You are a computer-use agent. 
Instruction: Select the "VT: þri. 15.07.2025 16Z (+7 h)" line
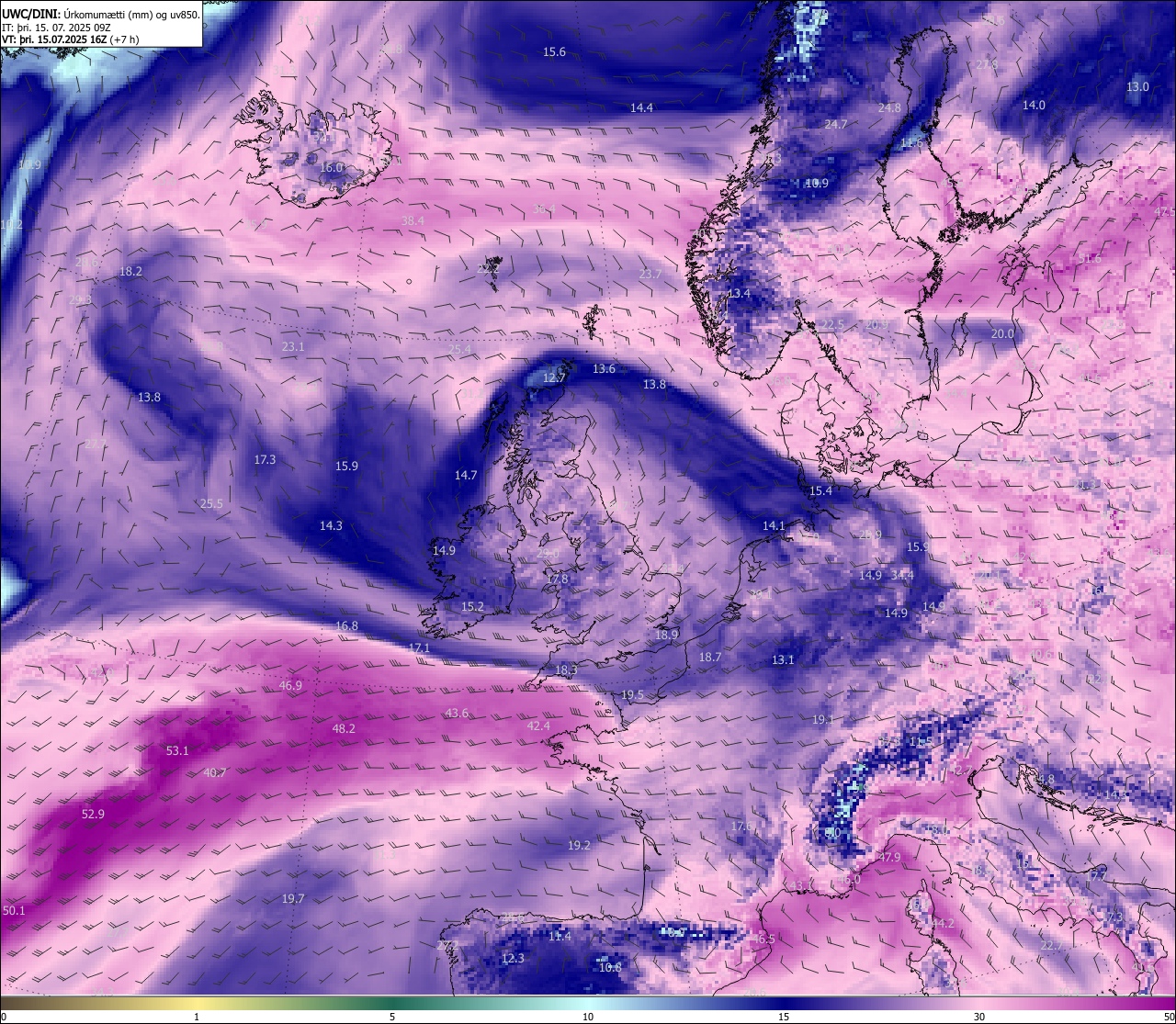[71, 39]
